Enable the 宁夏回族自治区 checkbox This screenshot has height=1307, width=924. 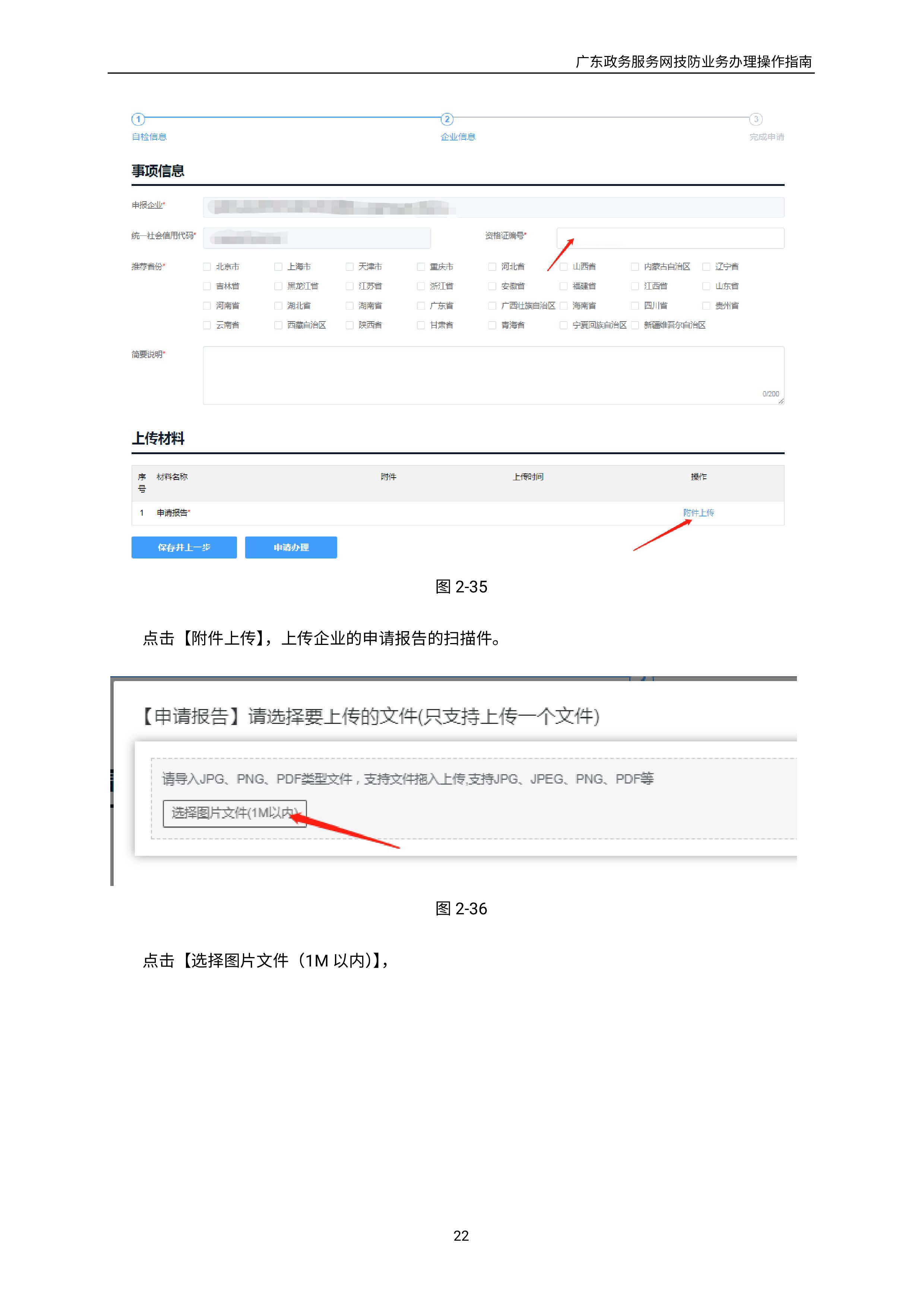coord(564,325)
